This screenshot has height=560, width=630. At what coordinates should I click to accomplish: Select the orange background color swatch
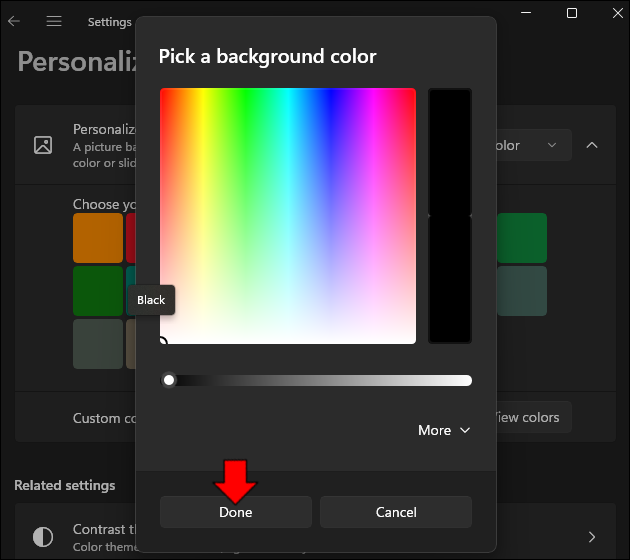97,238
